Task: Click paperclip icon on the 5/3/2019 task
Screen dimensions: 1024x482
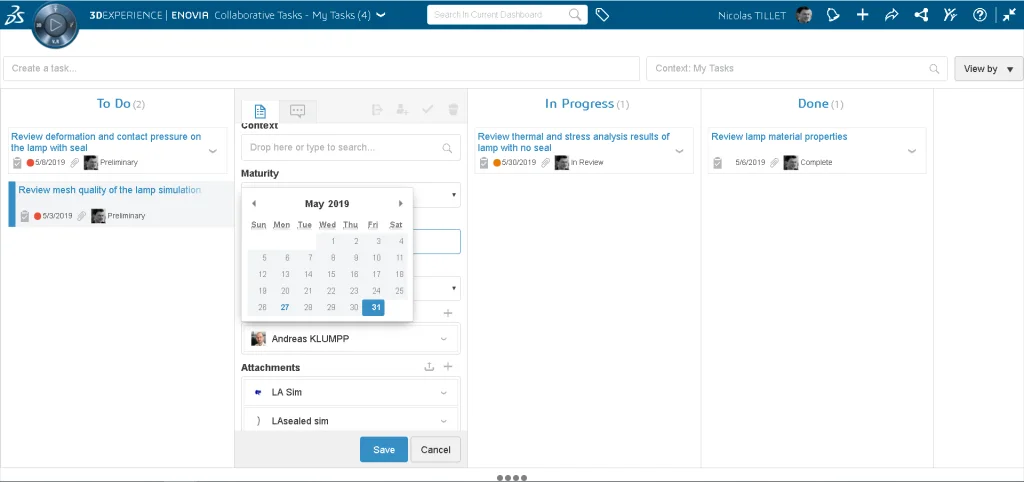Action: pos(82,216)
